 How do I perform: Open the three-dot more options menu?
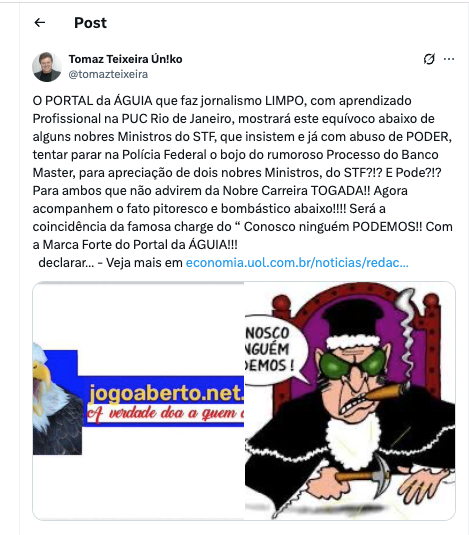[449, 59]
